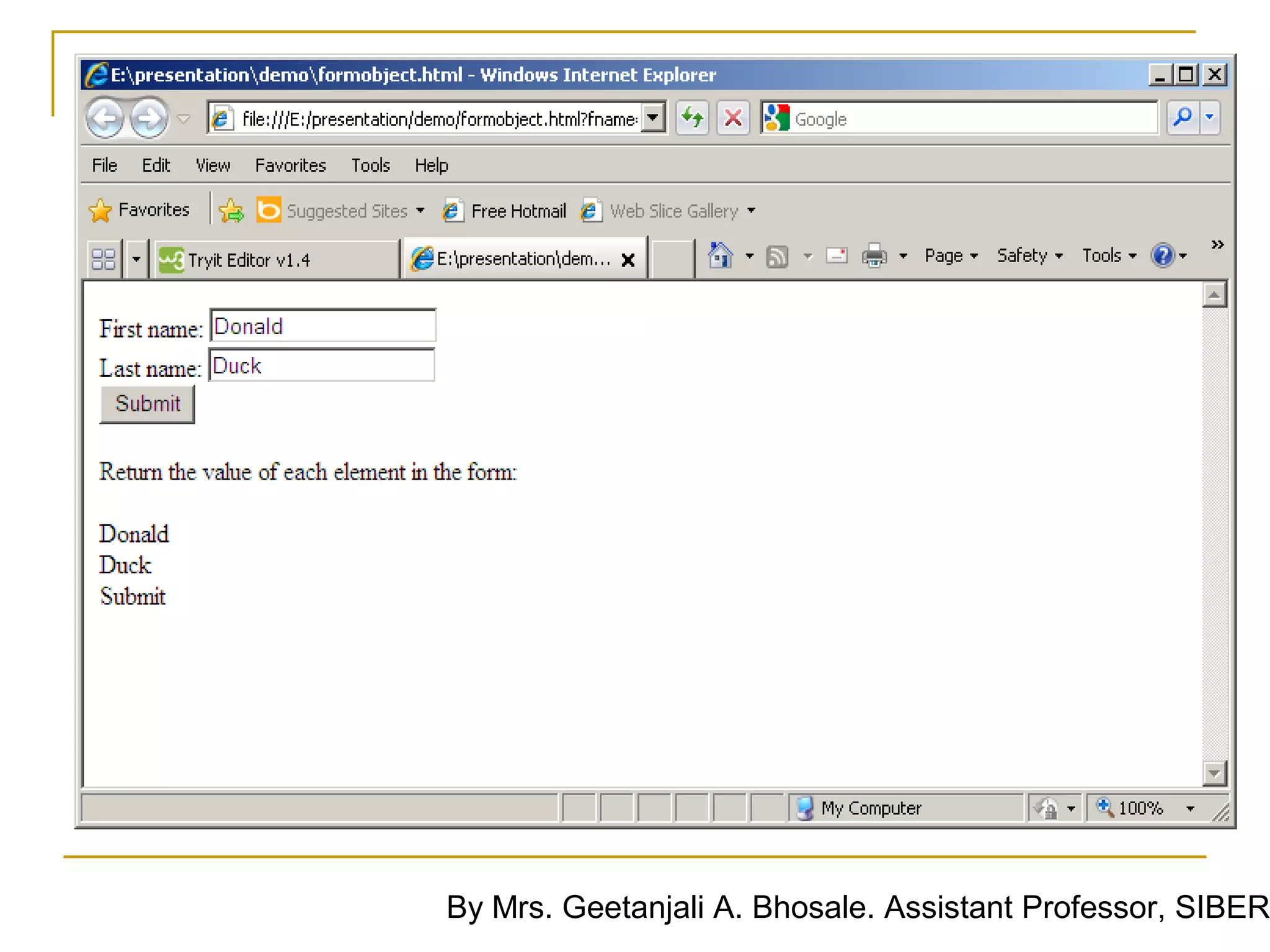Open the Help menu
This screenshot has height=952, width=1270.
pos(431,165)
